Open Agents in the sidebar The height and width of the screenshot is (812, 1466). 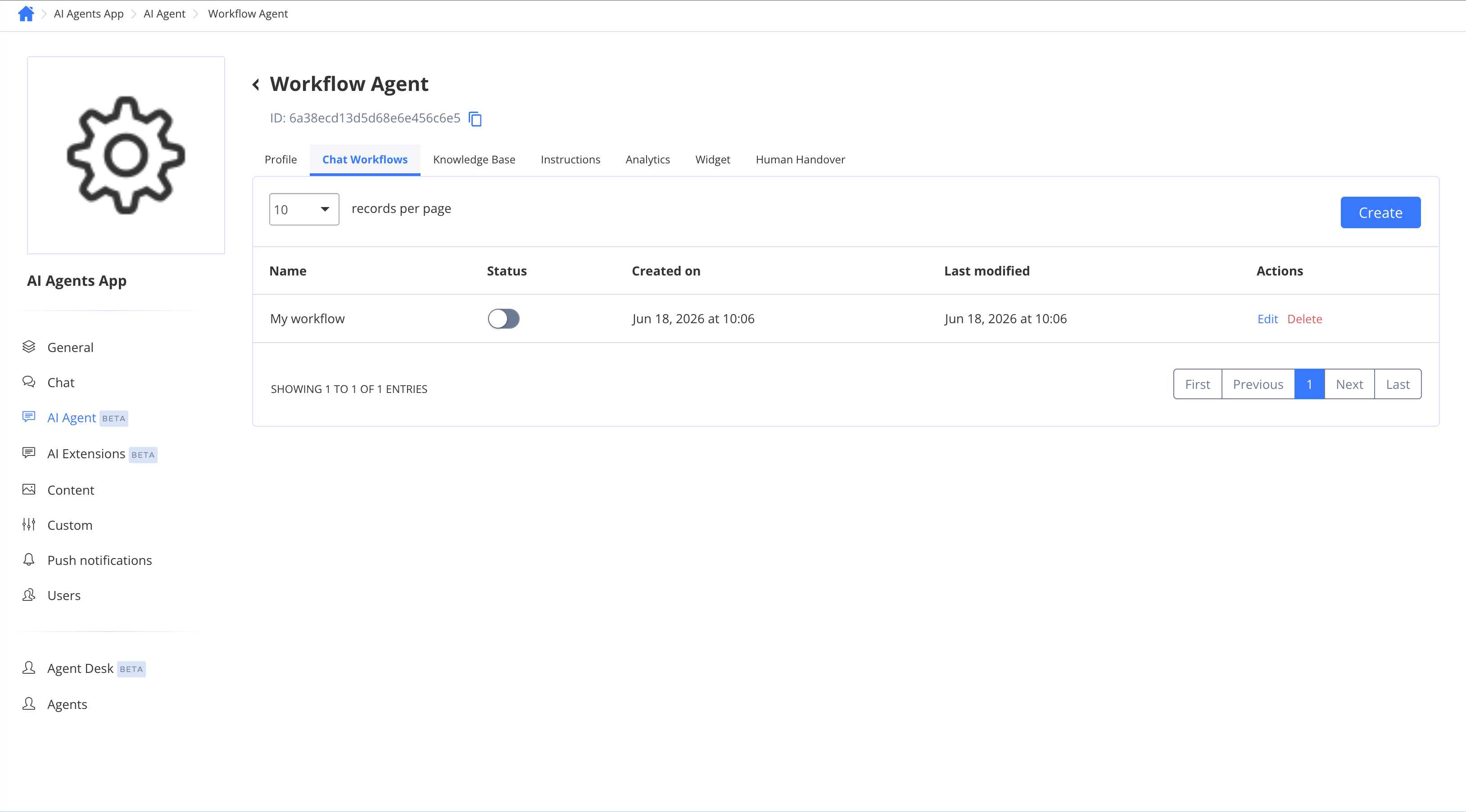point(67,704)
